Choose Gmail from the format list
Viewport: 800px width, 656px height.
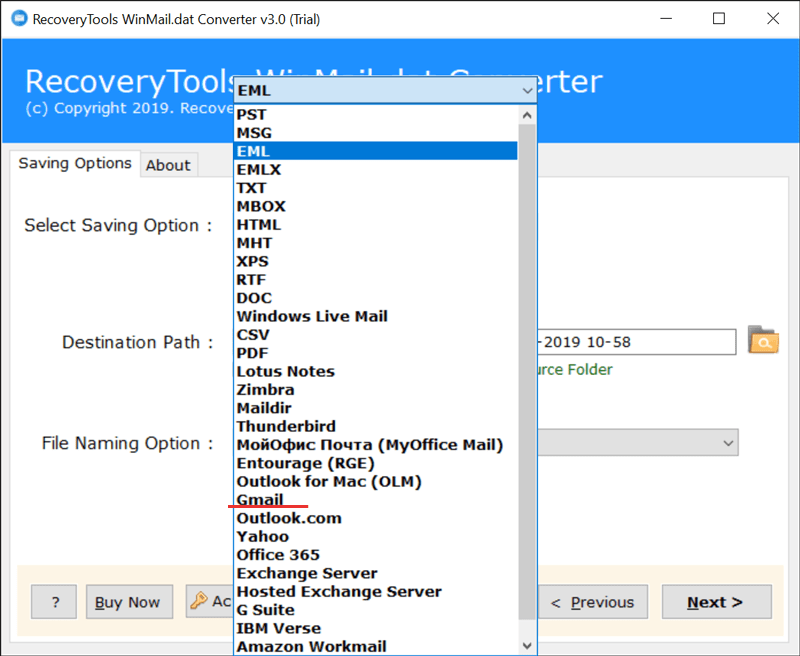click(x=260, y=500)
